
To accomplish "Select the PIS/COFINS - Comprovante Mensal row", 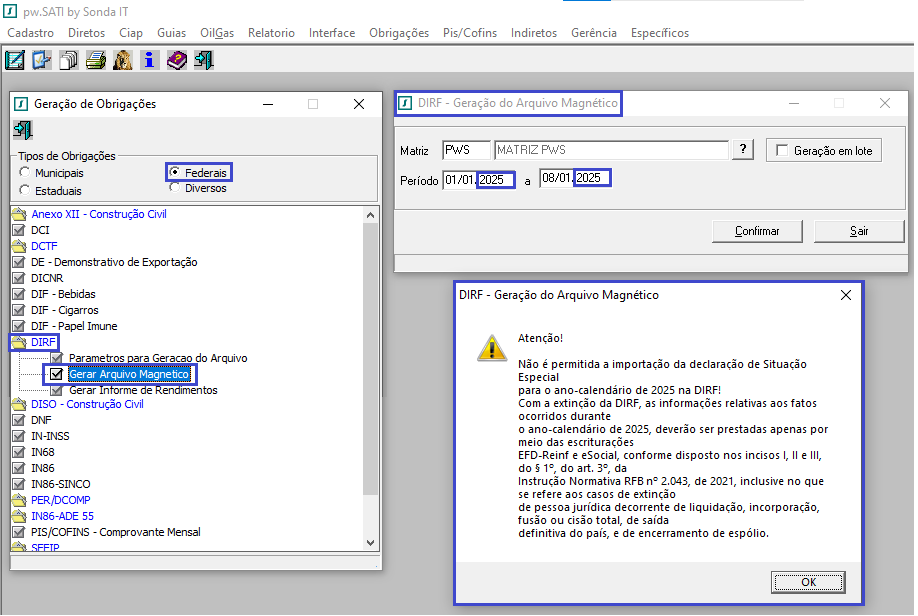I will pyautogui.click(x=115, y=532).
